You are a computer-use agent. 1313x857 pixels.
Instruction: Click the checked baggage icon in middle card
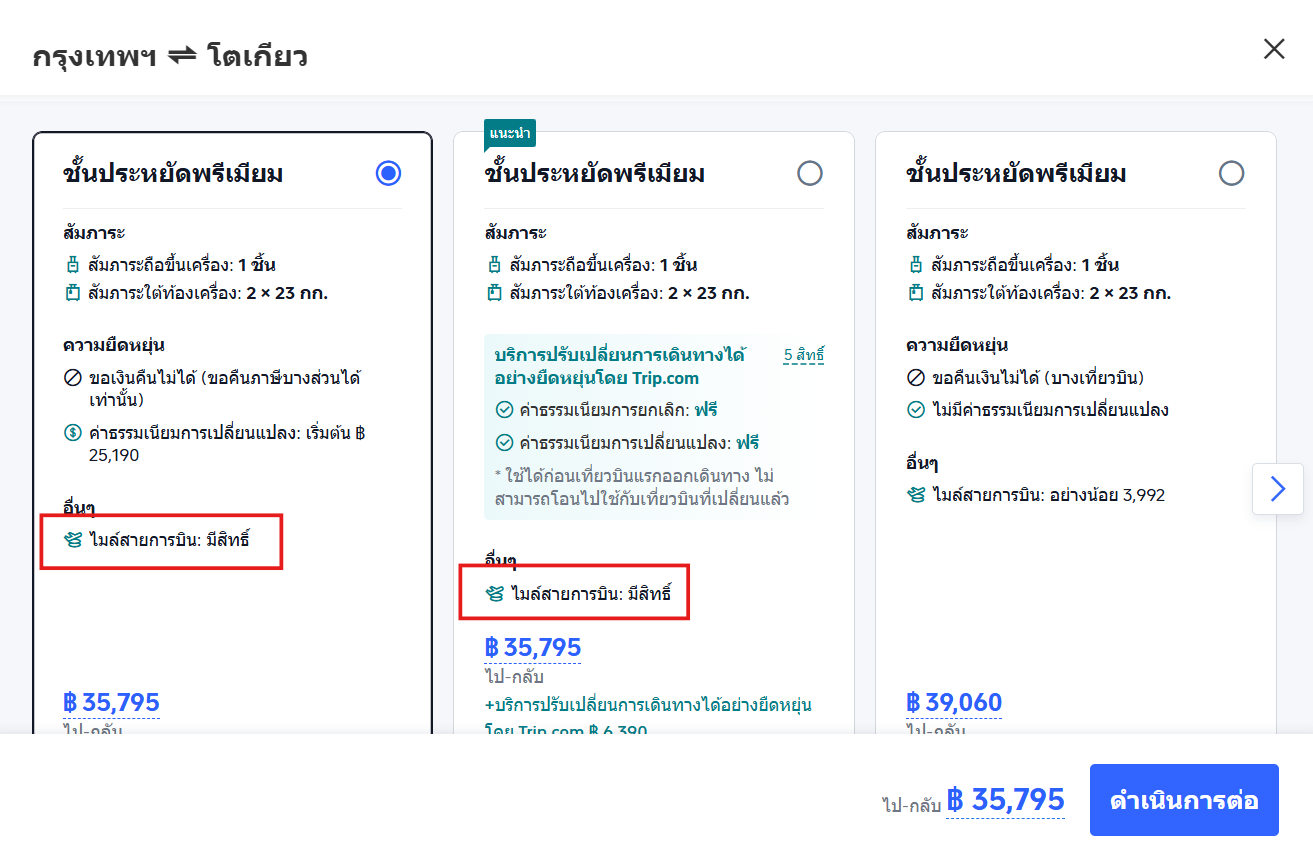tap(494, 293)
